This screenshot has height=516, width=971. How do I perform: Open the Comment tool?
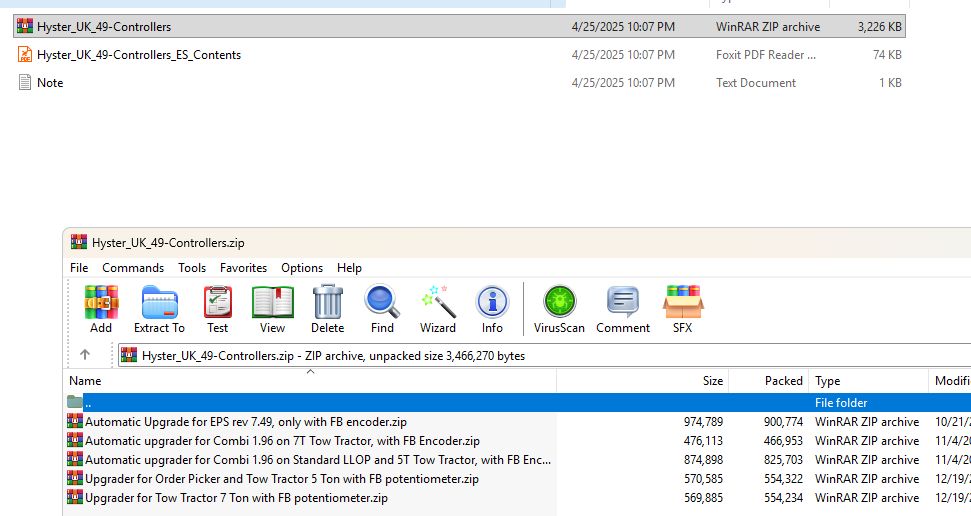tap(623, 302)
